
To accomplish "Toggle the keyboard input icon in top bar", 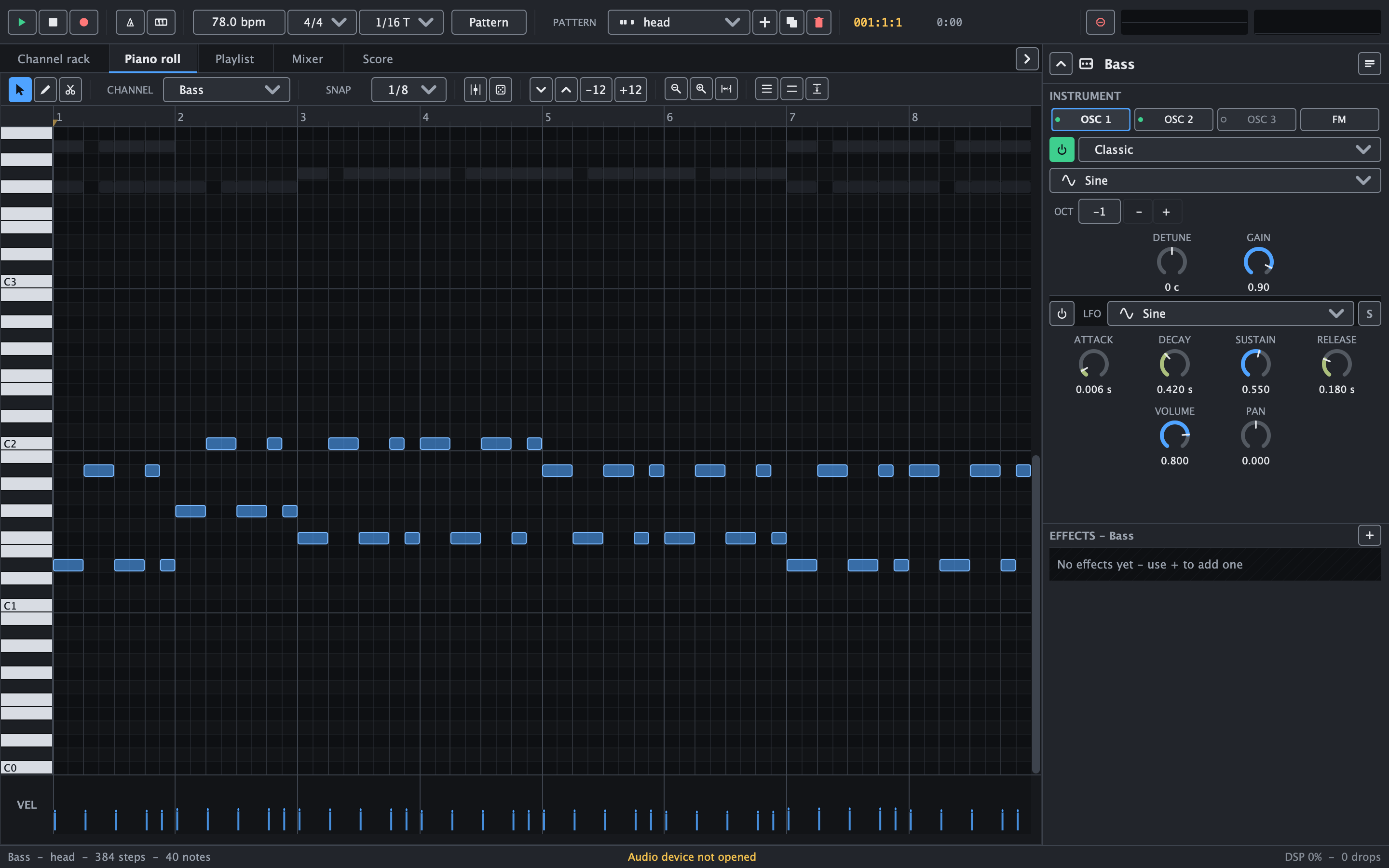I will tap(161, 22).
